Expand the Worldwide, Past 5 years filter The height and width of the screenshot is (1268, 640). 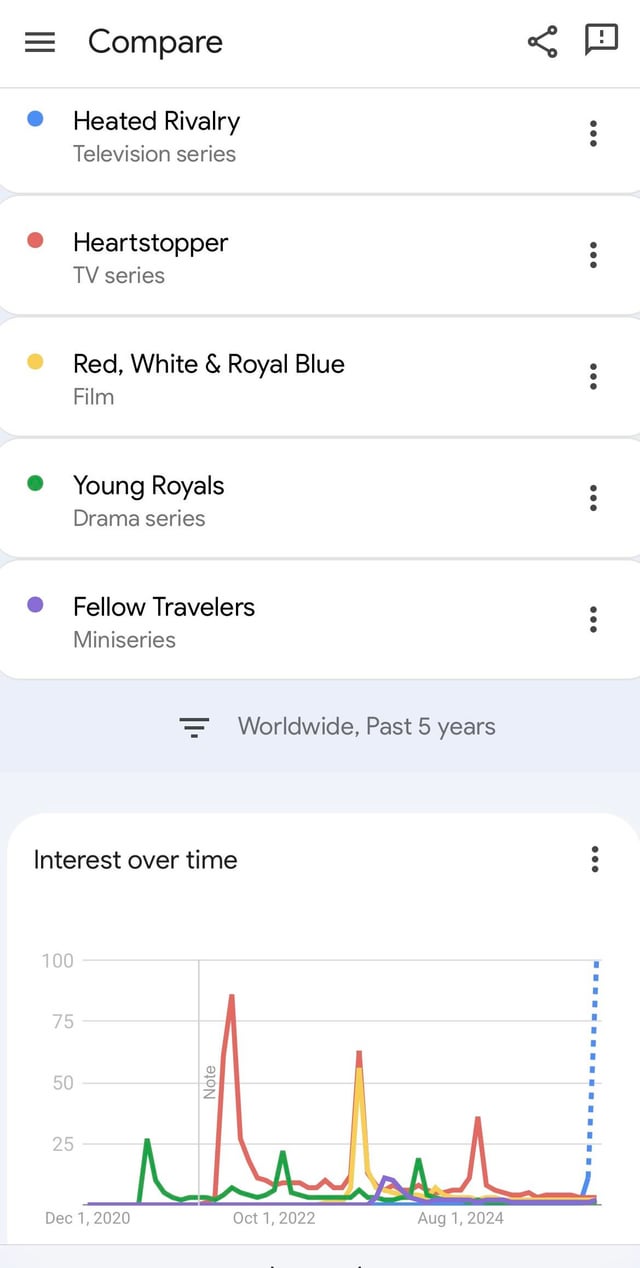[x=366, y=727]
